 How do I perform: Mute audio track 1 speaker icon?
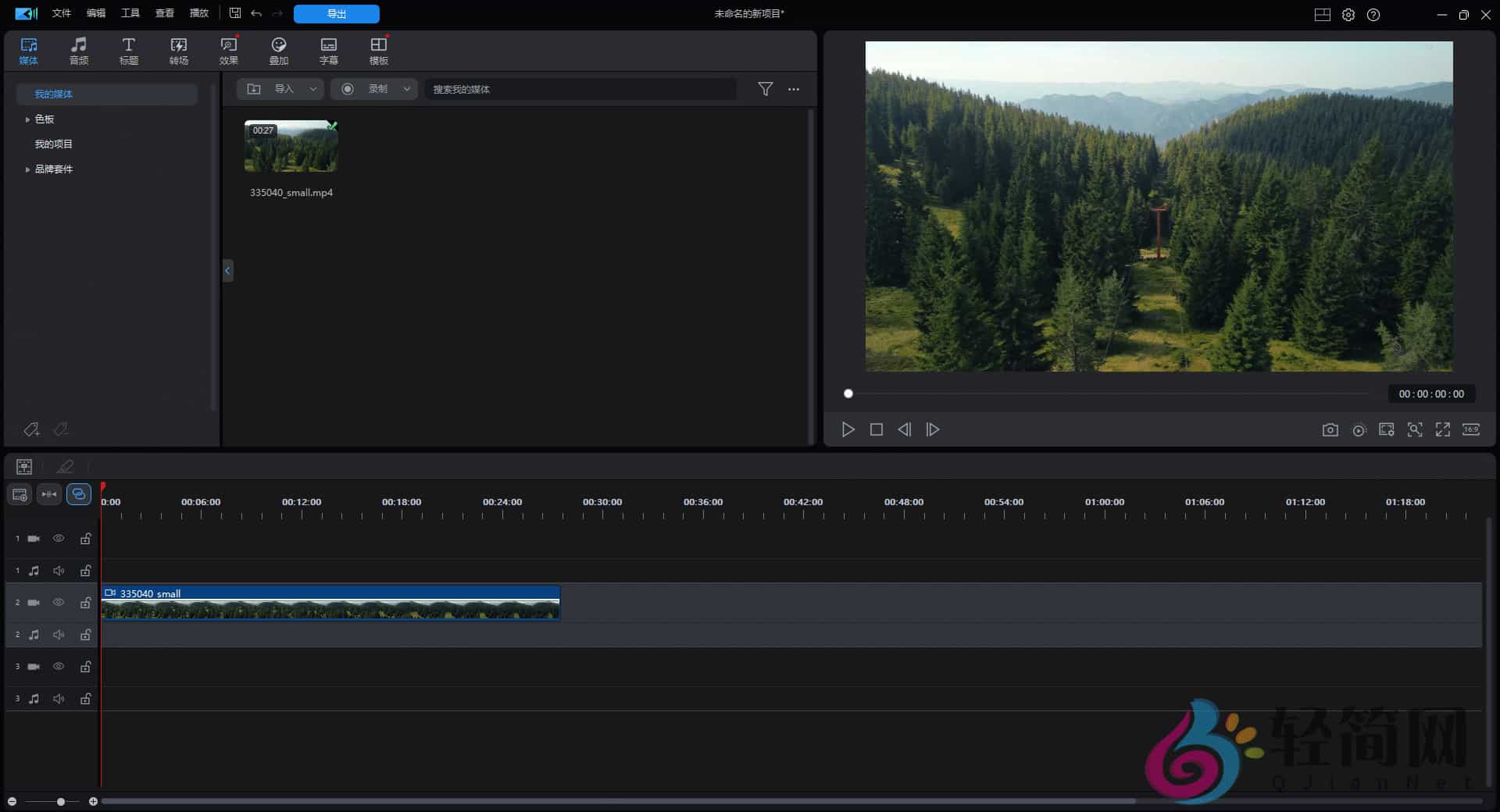(x=59, y=571)
